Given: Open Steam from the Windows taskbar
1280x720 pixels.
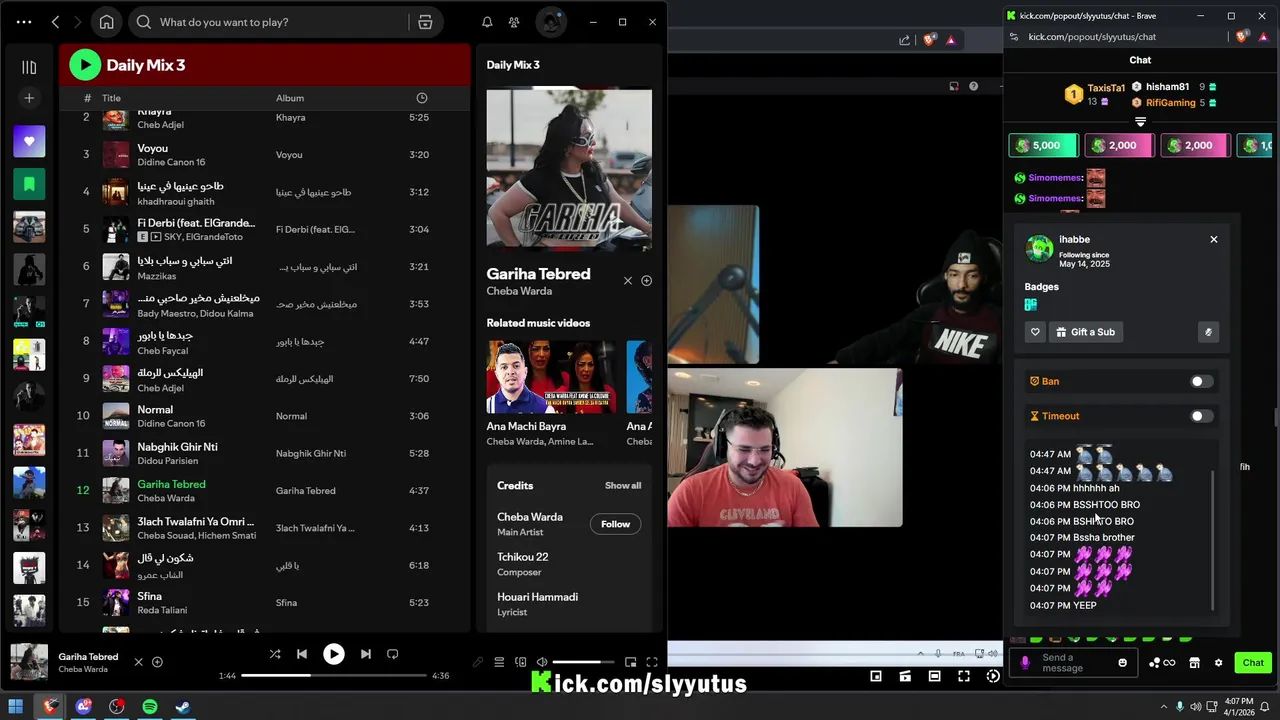Looking at the screenshot, I should coord(183,706).
